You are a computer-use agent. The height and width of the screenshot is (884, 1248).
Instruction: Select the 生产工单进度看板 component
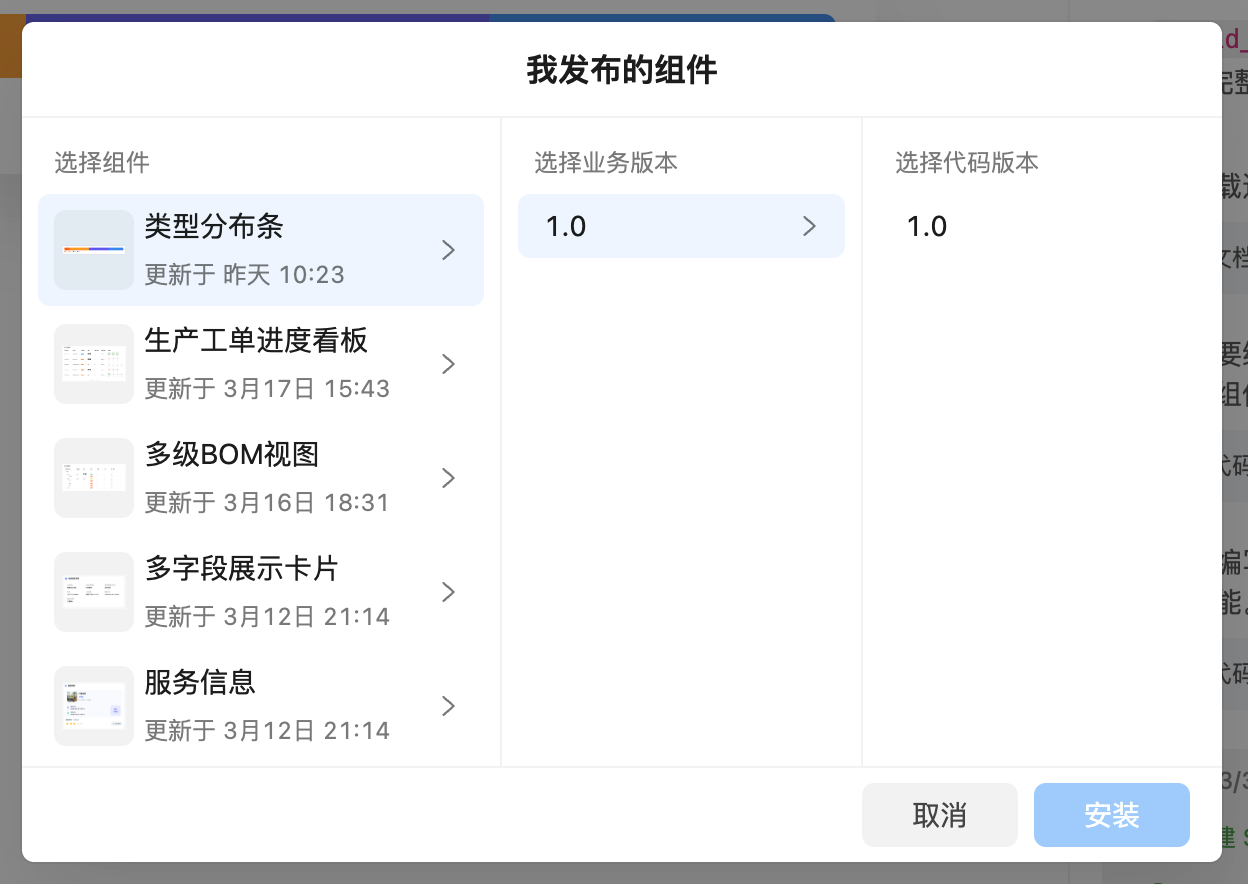coord(261,364)
